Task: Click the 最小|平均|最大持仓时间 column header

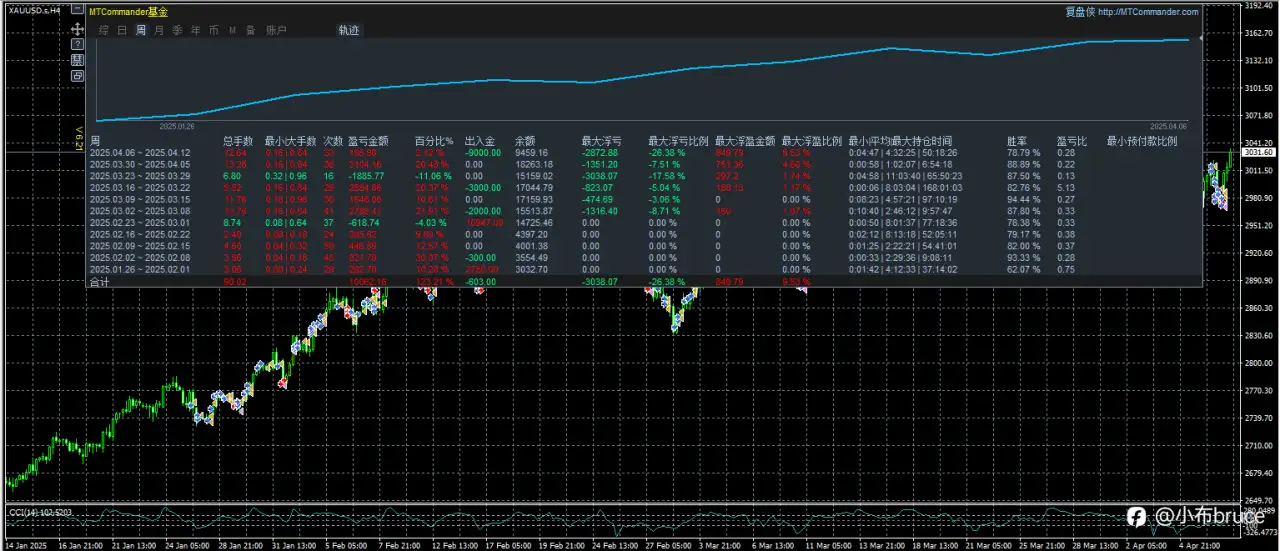Action: pos(900,141)
